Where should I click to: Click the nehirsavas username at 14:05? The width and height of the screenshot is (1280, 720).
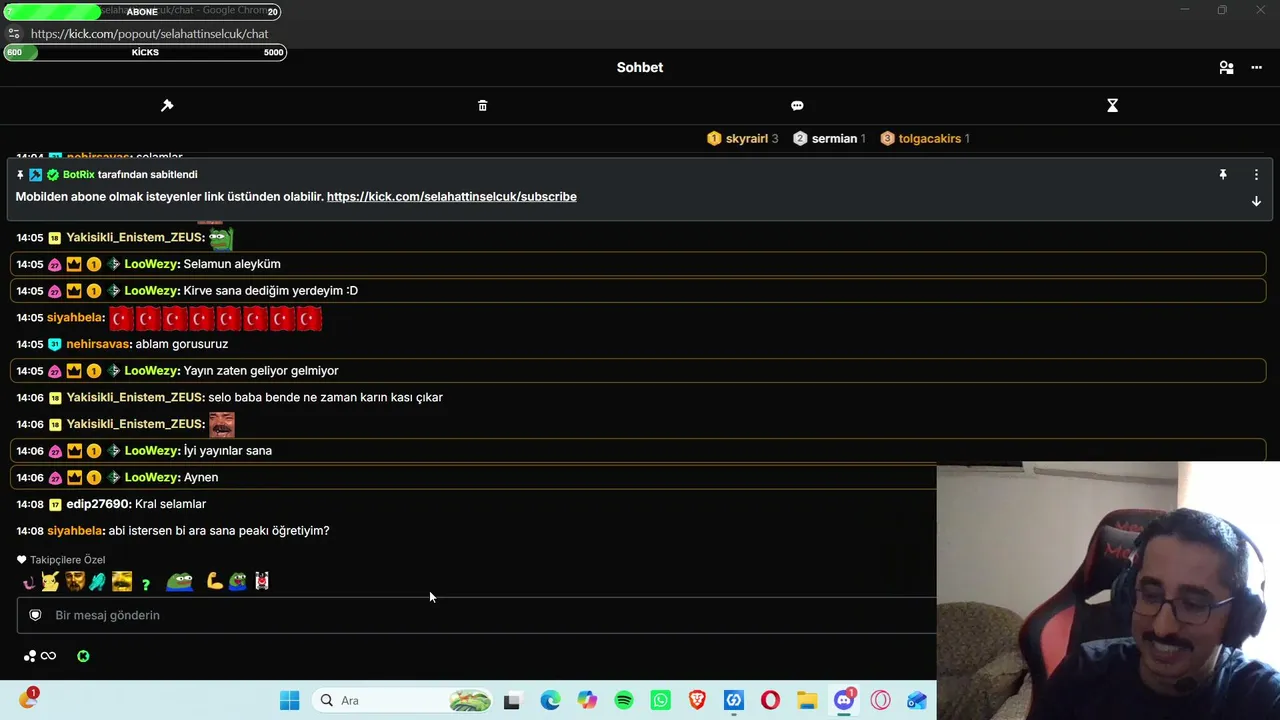click(98, 344)
